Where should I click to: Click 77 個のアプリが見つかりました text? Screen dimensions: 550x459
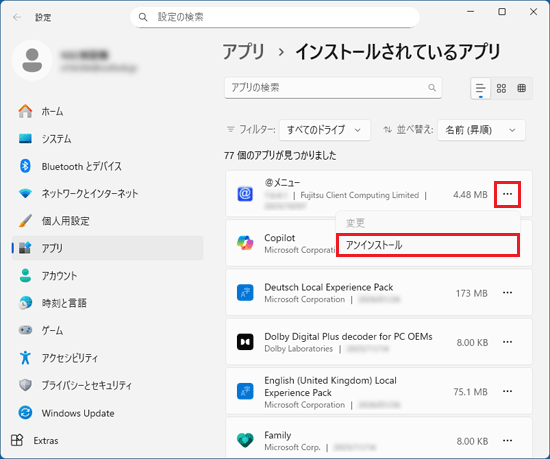(280, 155)
